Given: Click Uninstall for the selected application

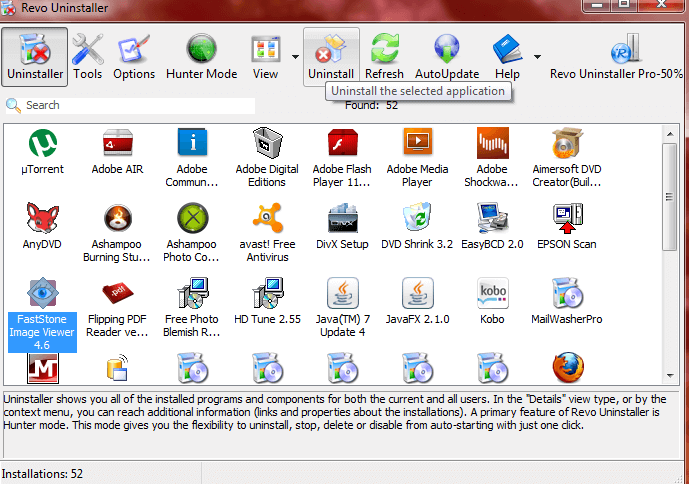Looking at the screenshot, I should [x=331, y=57].
